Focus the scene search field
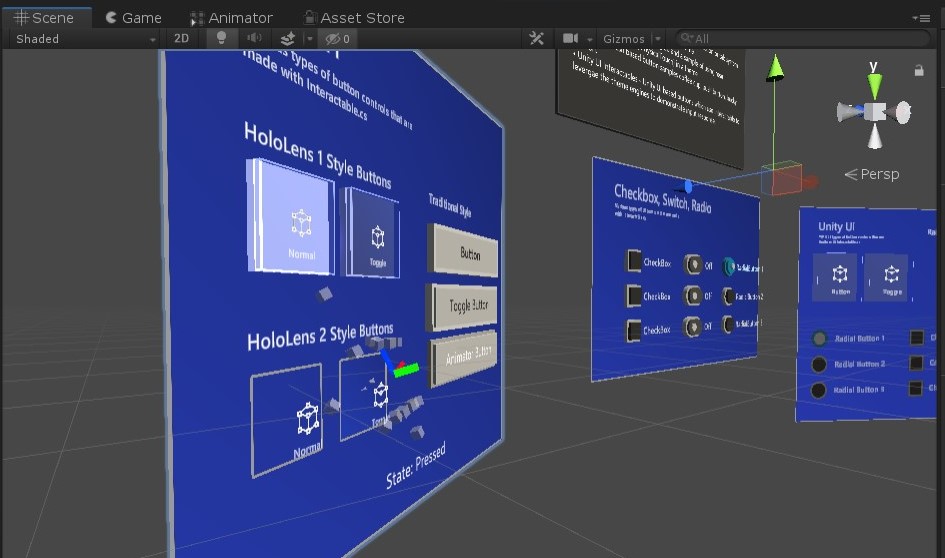This screenshot has height=558, width=945. pos(802,39)
